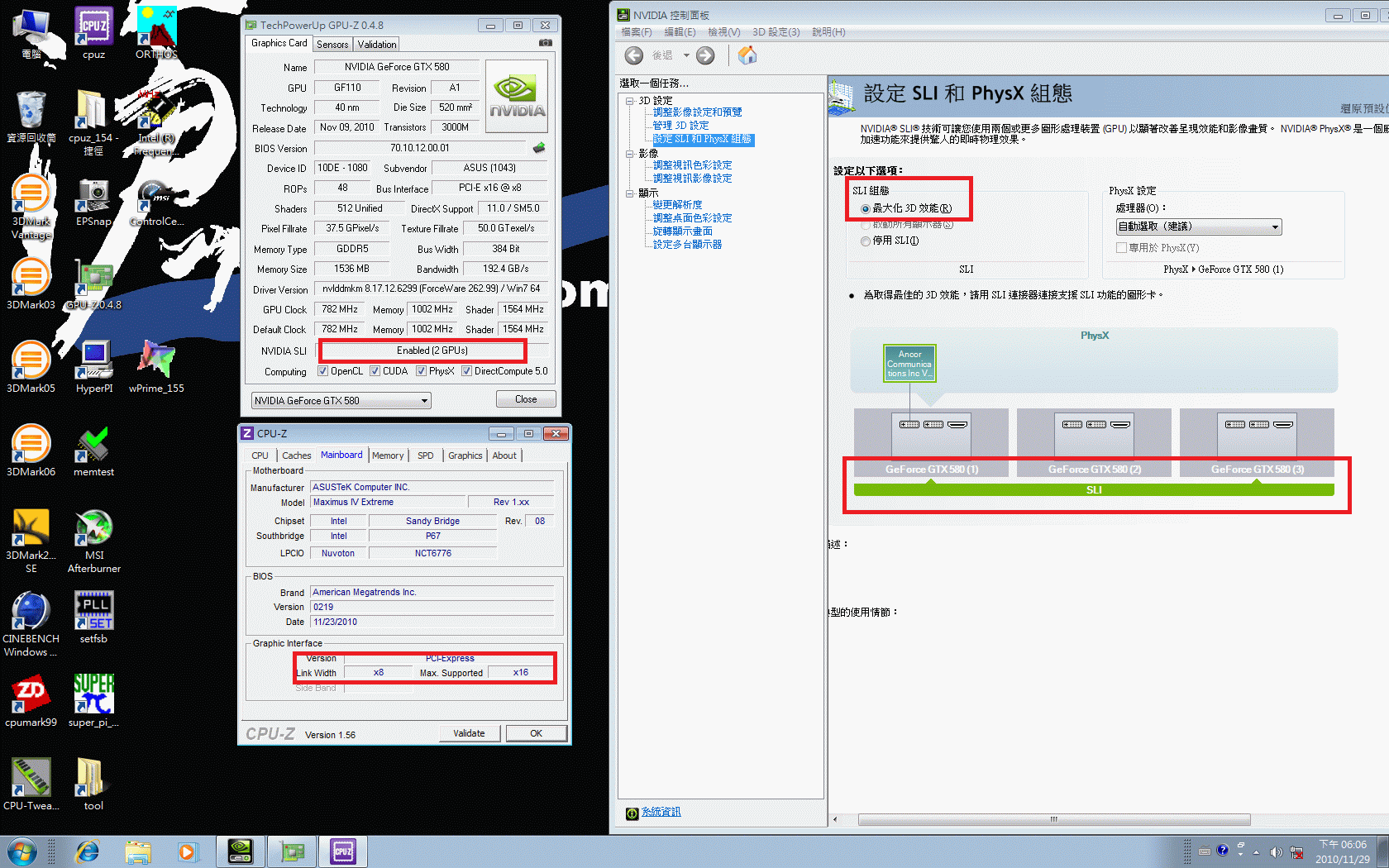The height and width of the screenshot is (868, 1389).
Task: Launch the setfsb desktop icon
Action: (93, 618)
